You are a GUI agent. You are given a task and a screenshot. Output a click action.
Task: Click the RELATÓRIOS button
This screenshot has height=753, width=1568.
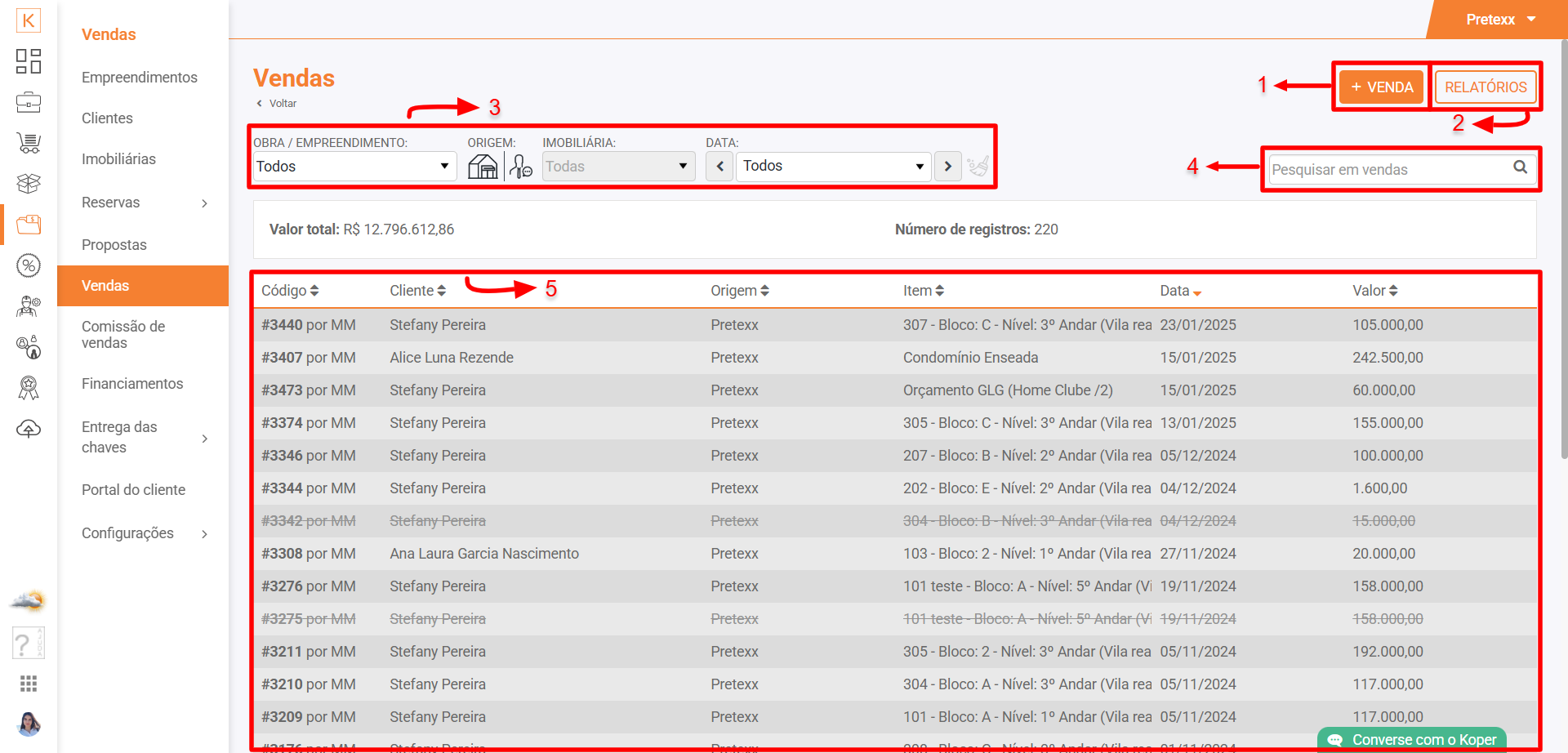coord(1485,87)
